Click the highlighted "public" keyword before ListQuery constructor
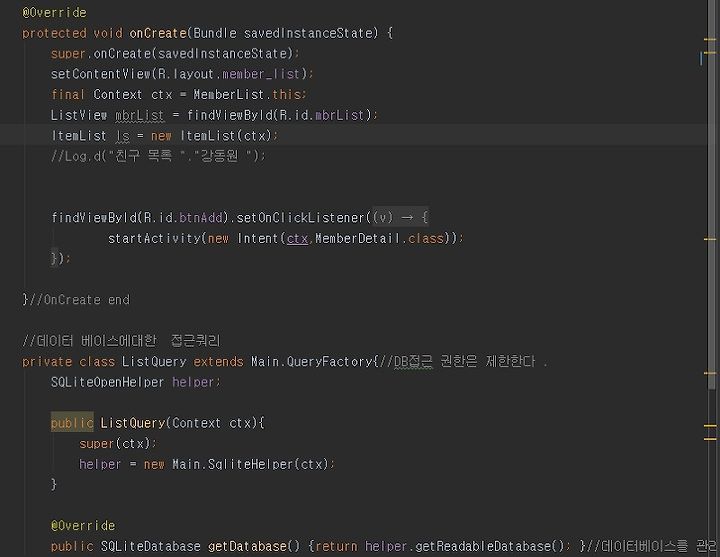Screen dimensions: 720x557 (72, 423)
